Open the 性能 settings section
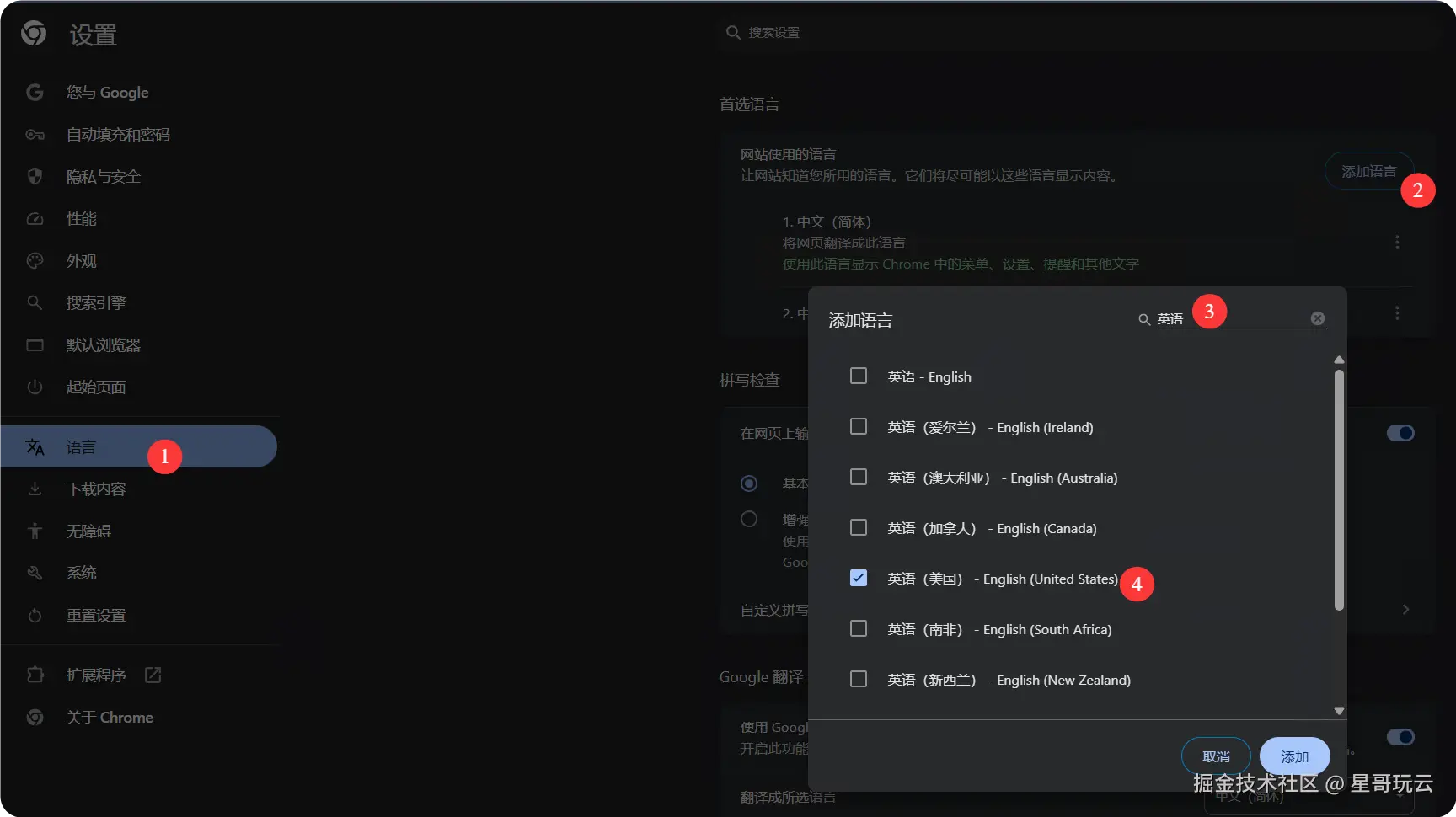The height and width of the screenshot is (817, 1456). click(139, 219)
